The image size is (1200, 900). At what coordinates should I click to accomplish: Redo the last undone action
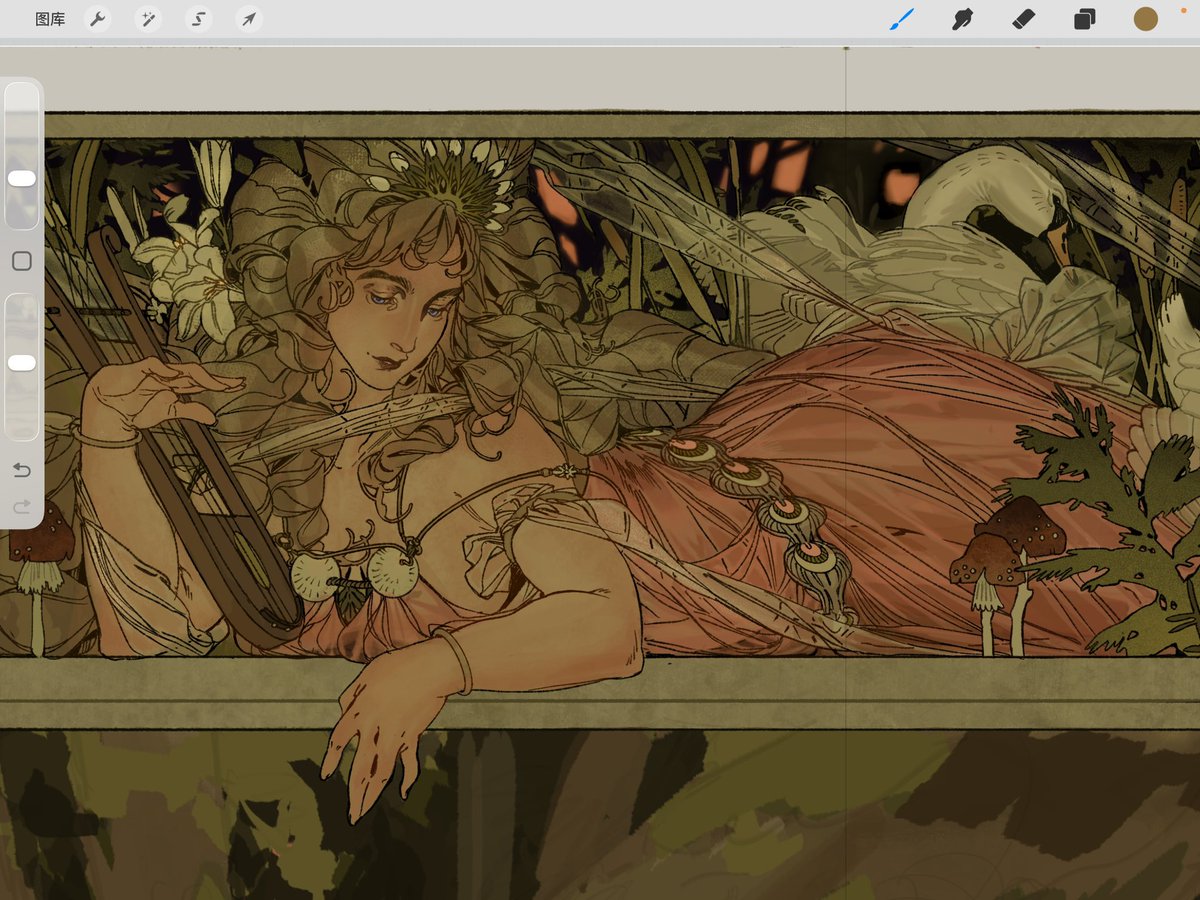pos(22,507)
